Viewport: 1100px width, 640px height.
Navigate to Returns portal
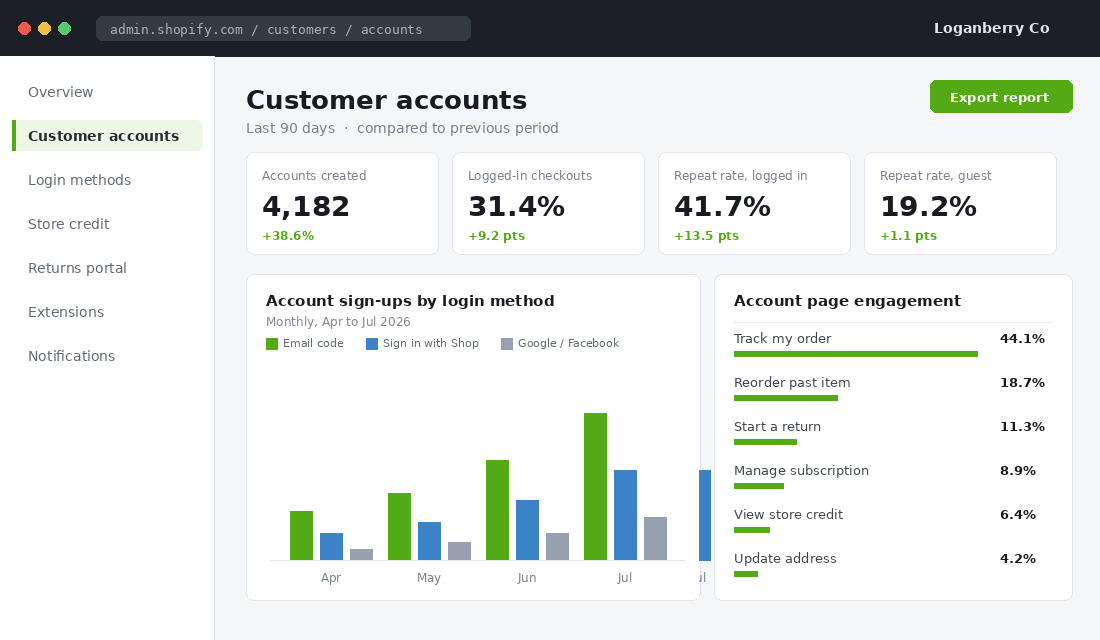(77, 268)
